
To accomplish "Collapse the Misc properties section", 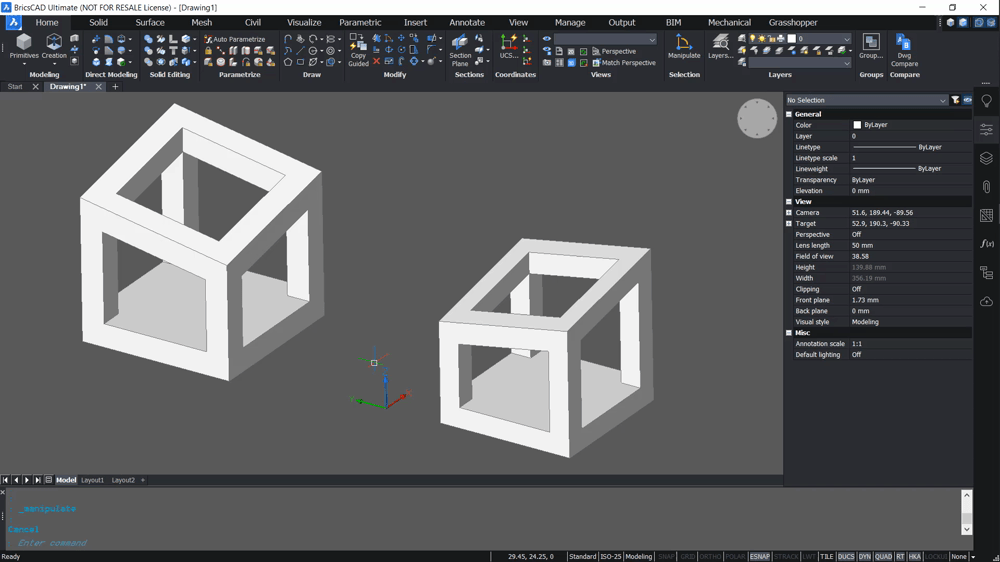I will coord(789,333).
